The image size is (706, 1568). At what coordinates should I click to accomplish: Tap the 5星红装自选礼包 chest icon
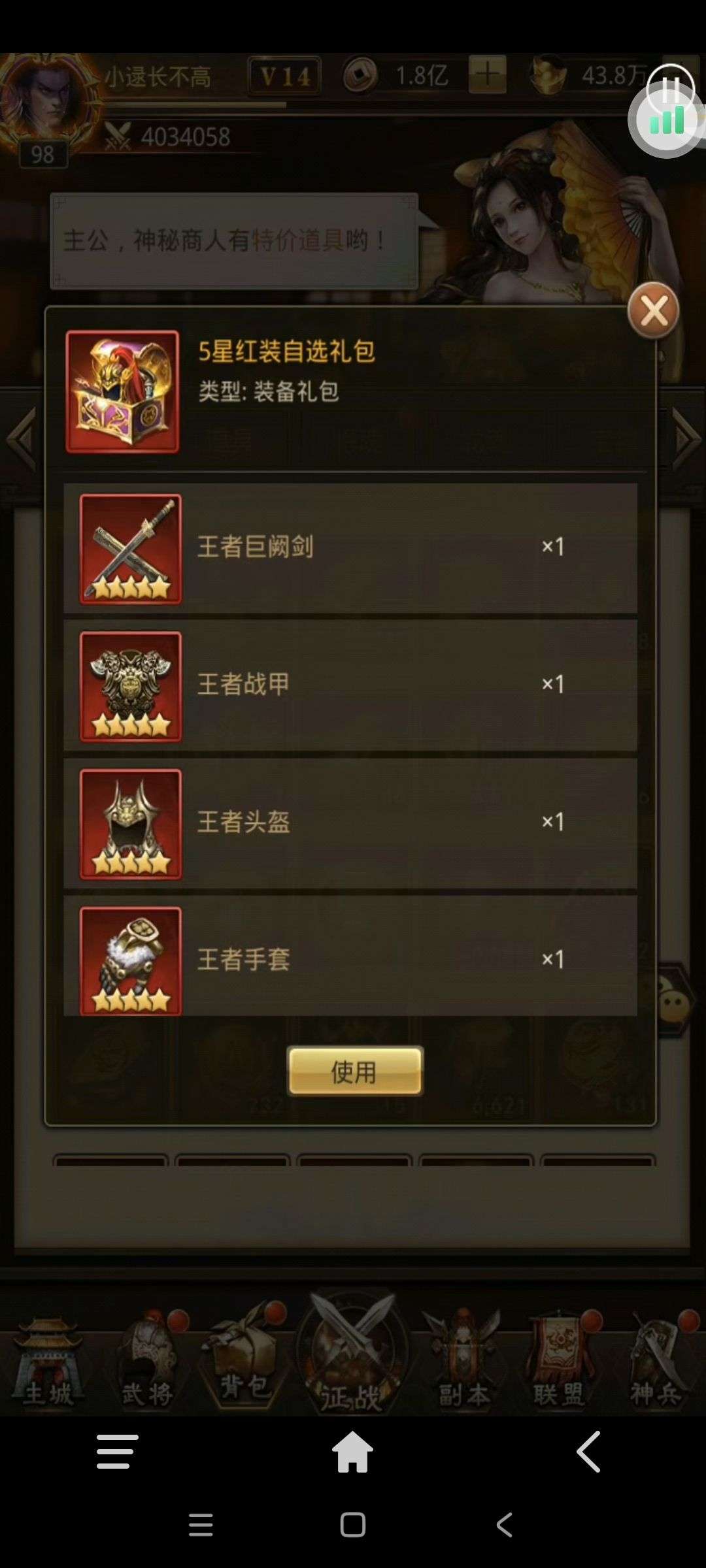tap(122, 391)
